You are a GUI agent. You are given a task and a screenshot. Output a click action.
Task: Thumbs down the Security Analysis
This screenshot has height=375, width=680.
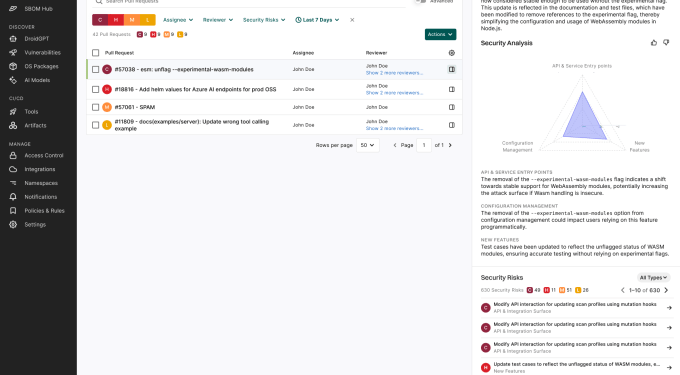(x=666, y=42)
